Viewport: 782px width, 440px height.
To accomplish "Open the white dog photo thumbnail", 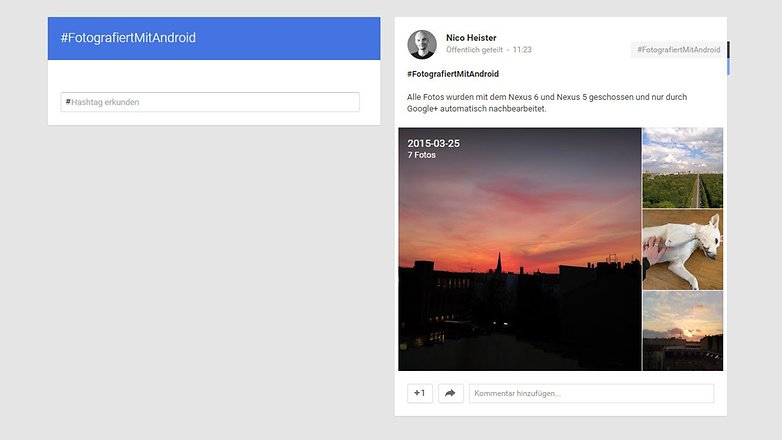I will 683,249.
